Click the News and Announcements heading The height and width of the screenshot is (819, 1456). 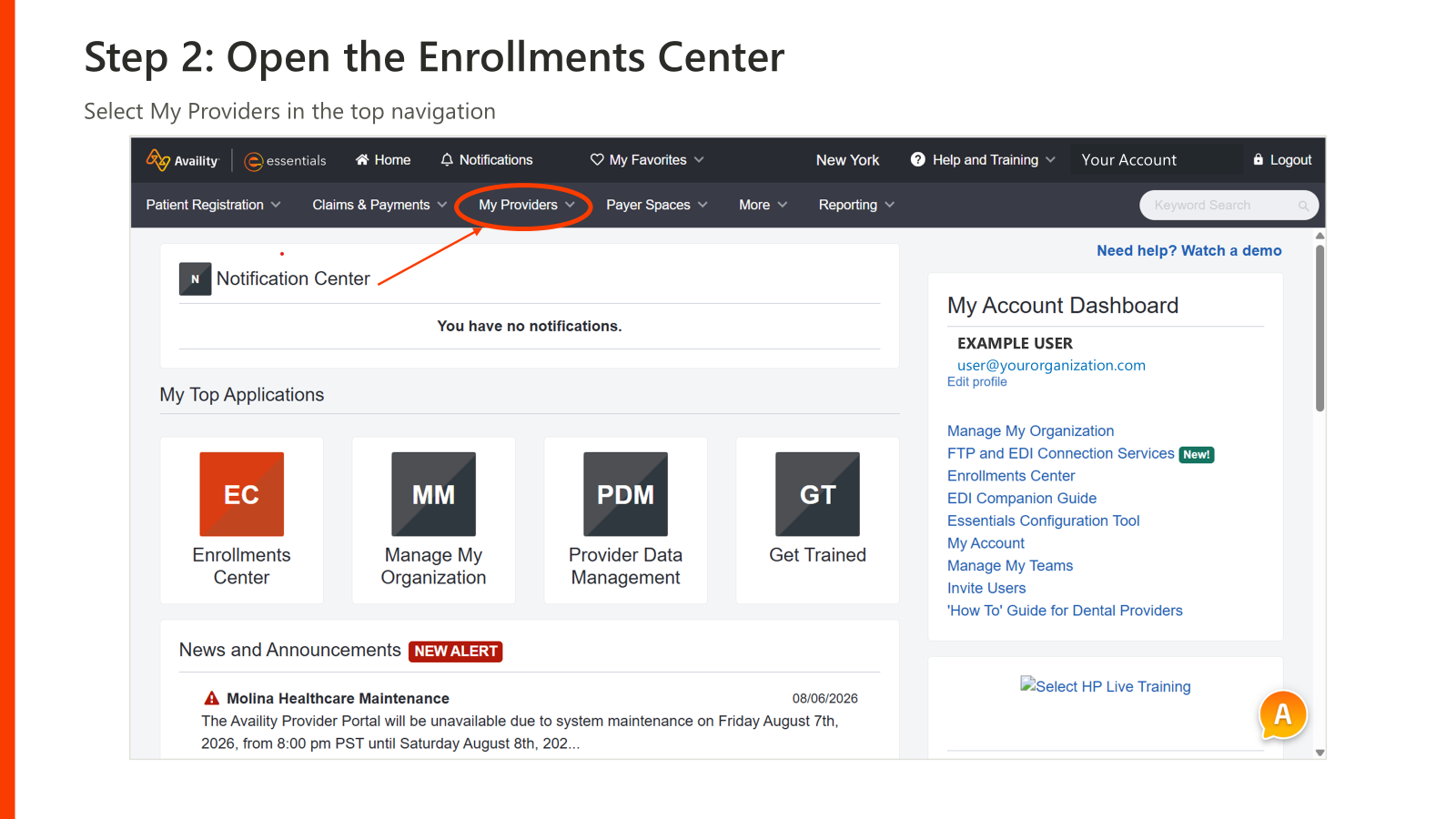click(290, 650)
